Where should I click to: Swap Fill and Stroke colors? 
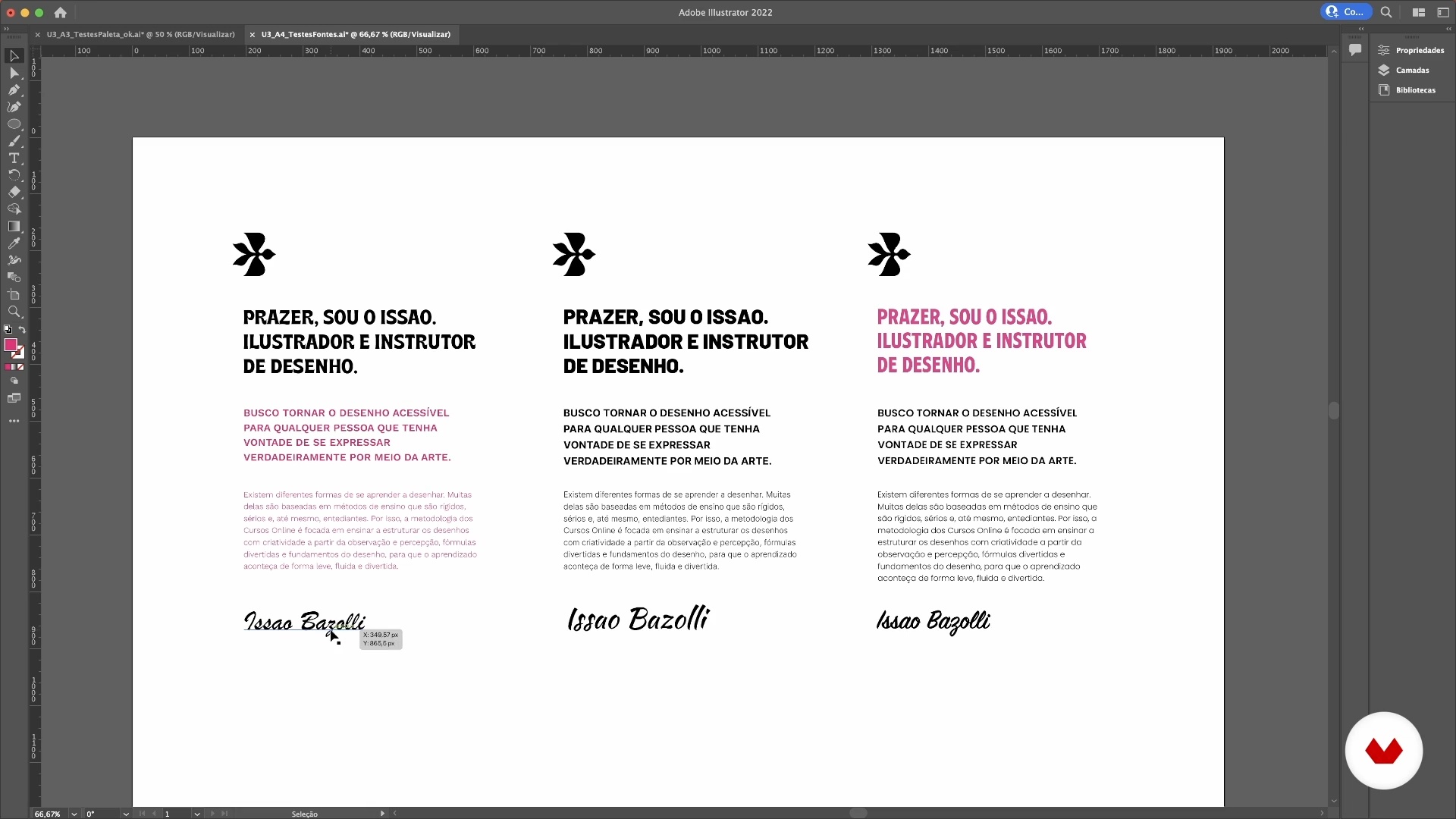22,330
